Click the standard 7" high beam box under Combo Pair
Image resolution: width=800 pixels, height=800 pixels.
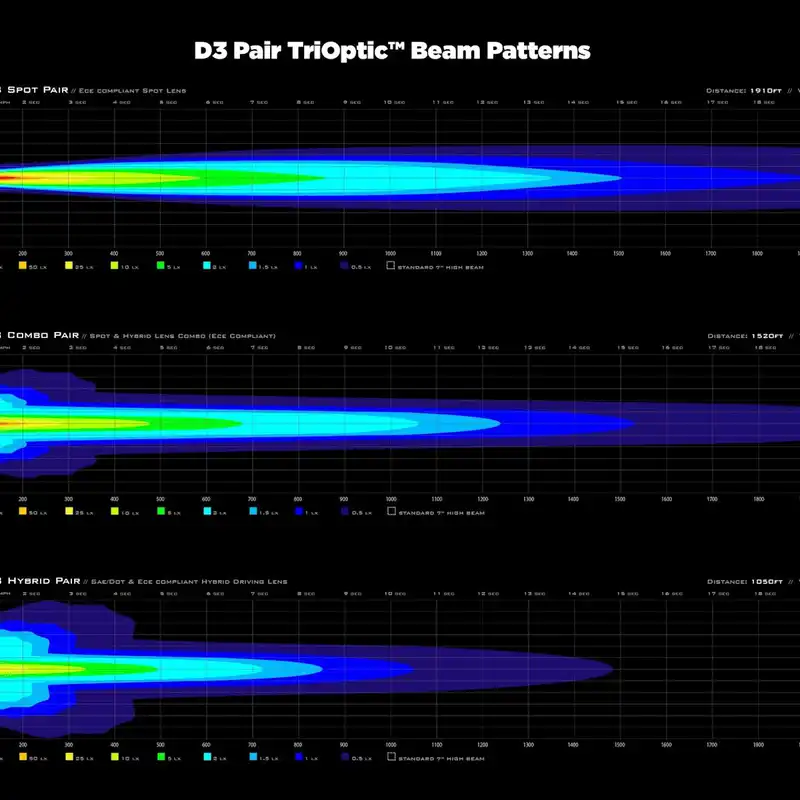(x=391, y=511)
